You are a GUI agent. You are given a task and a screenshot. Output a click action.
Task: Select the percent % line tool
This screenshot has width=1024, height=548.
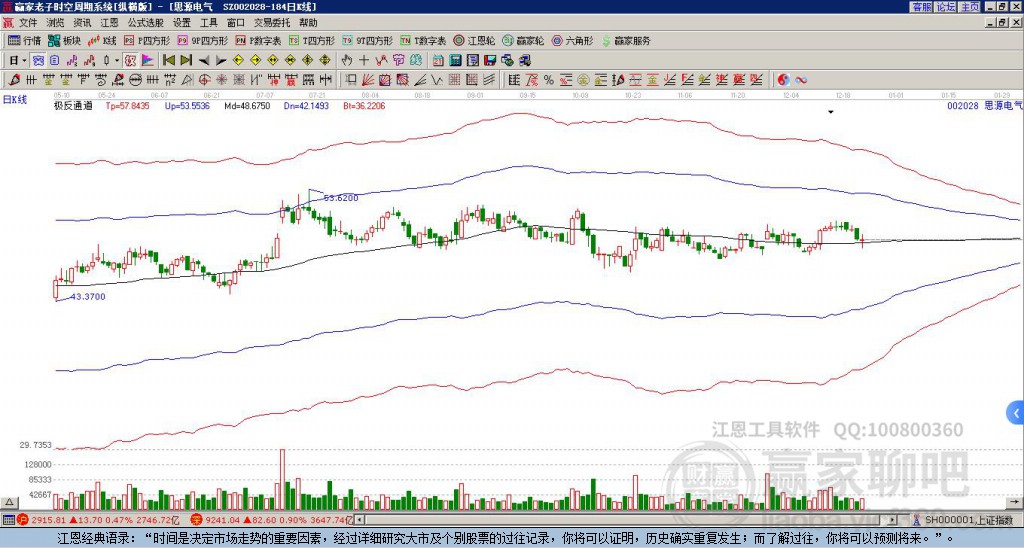(549, 80)
